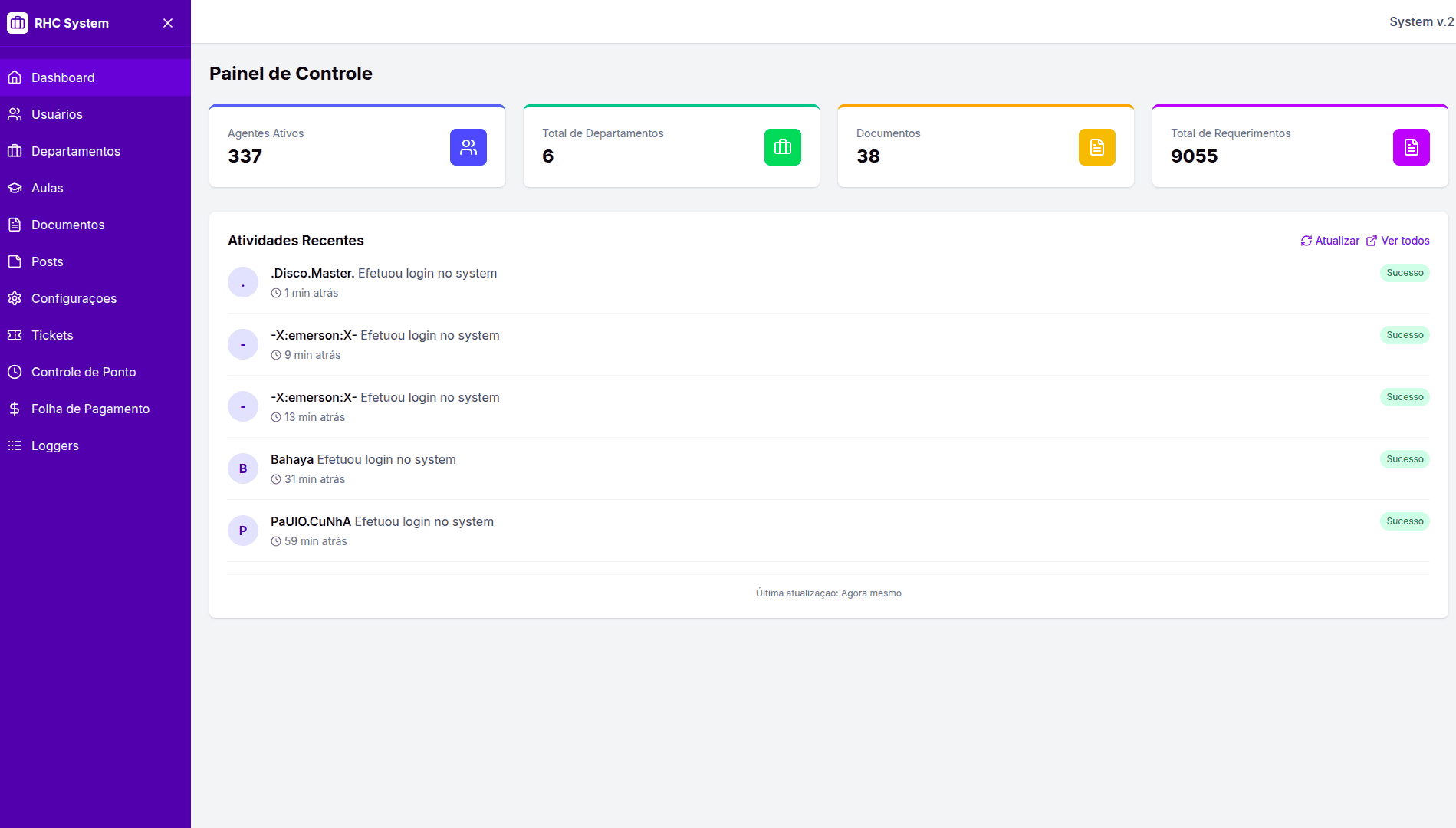Click the purple Total de Requerimentos icon
Viewport: 1456px width, 828px height.
pyautogui.click(x=1411, y=147)
